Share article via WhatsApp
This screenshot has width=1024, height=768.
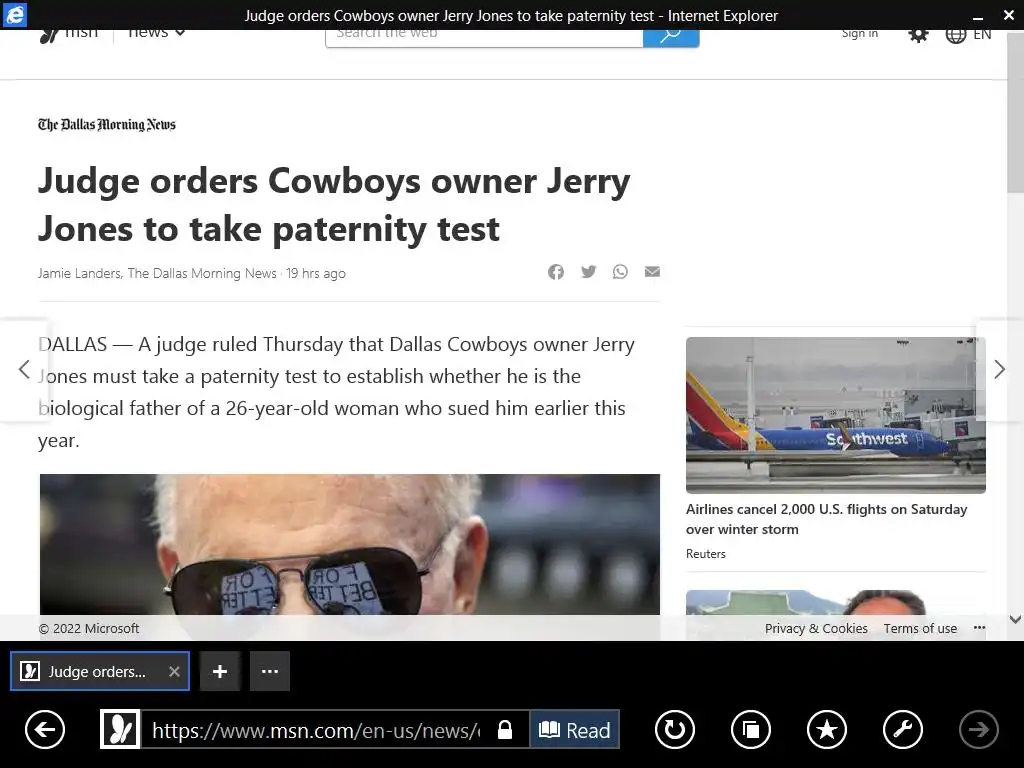[x=620, y=272]
